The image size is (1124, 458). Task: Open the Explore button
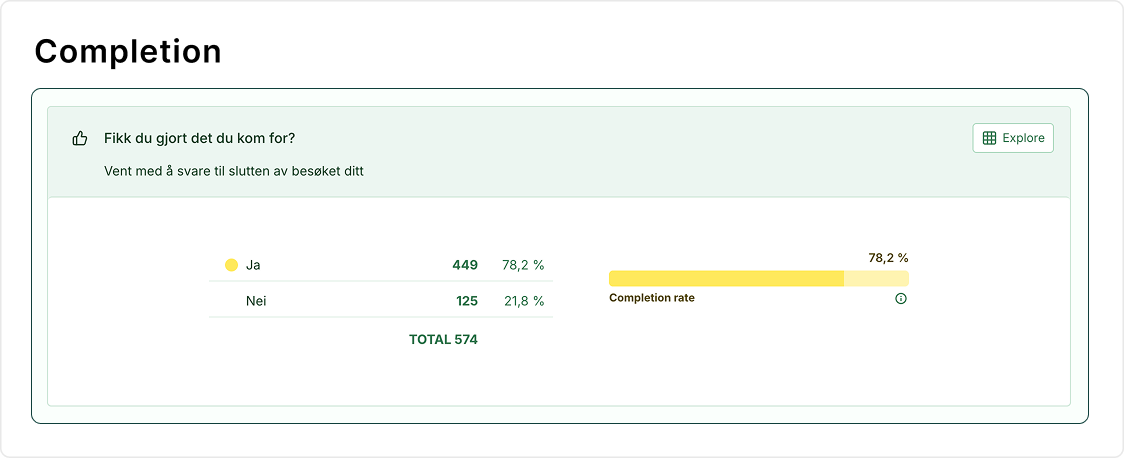(1013, 138)
